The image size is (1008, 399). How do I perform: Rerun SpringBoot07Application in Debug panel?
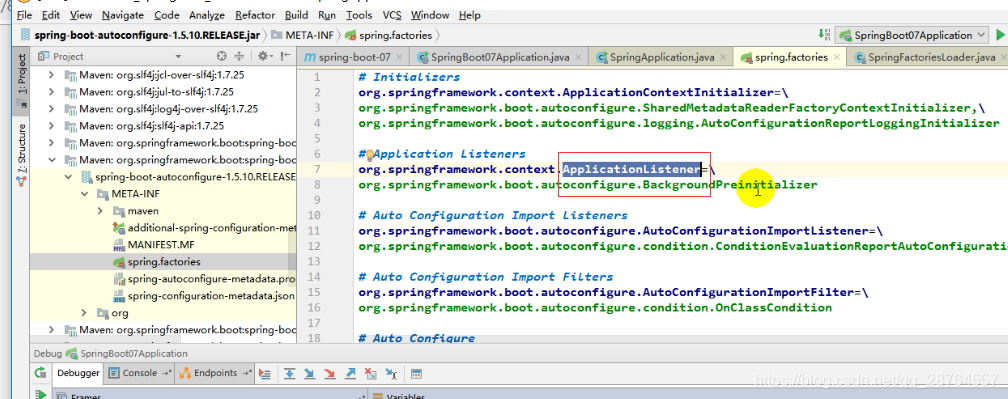pyautogui.click(x=40, y=373)
